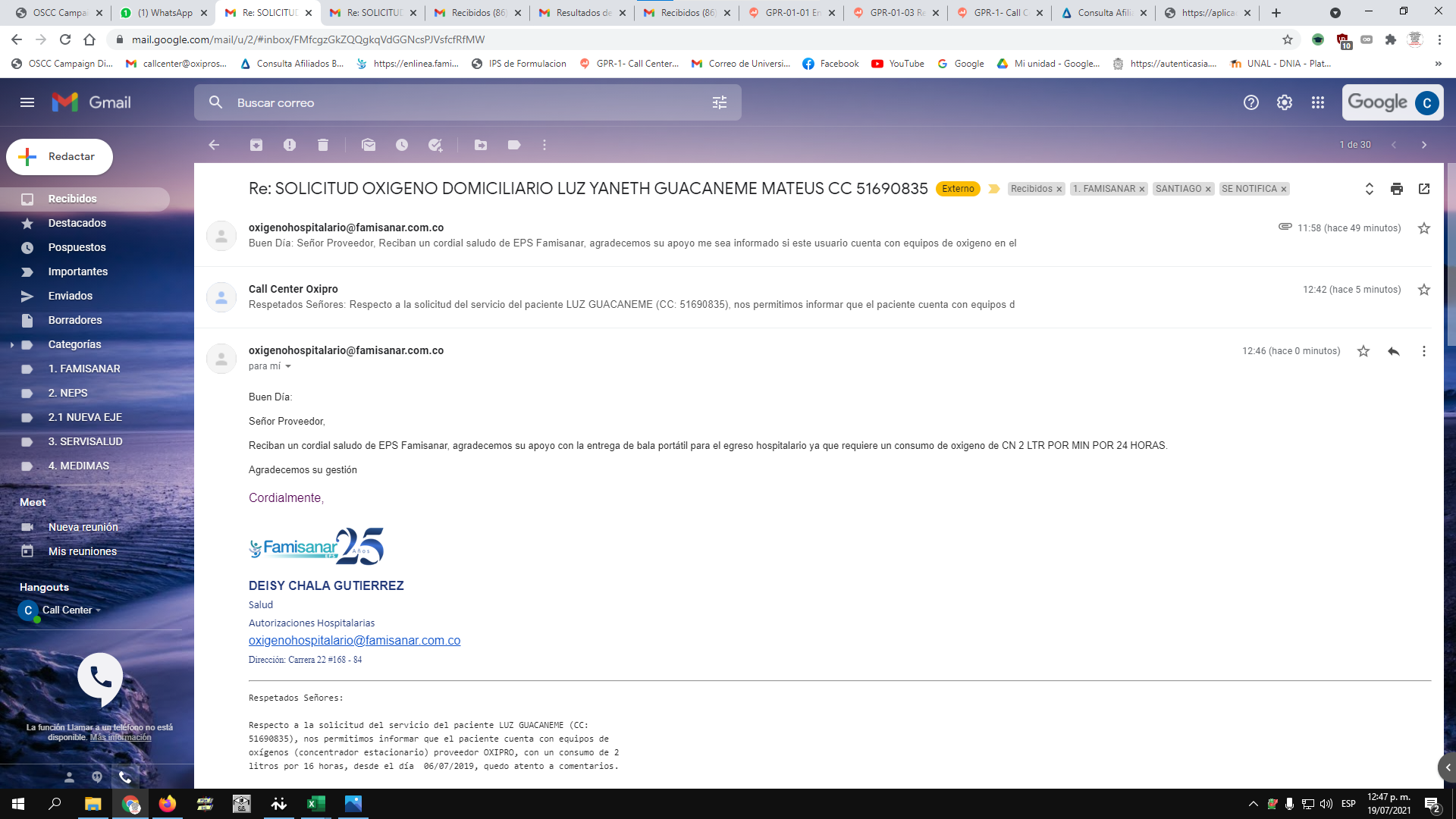
Task: Open the Hangouts phone tab
Action: click(x=125, y=777)
